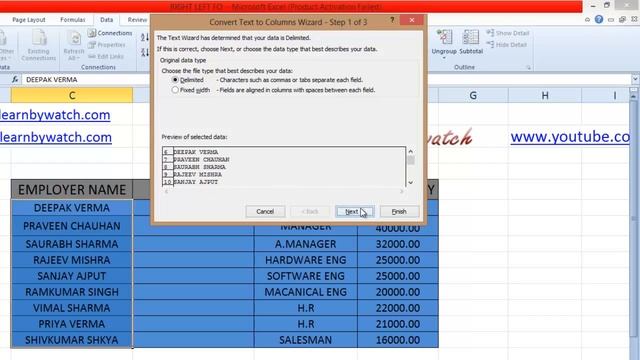Click the ribbon minimize caret icon

pos(587,20)
